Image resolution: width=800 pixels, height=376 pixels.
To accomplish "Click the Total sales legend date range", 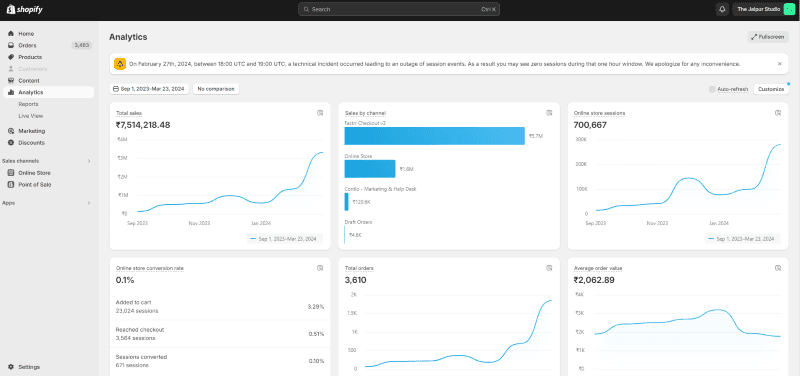I will coord(285,239).
